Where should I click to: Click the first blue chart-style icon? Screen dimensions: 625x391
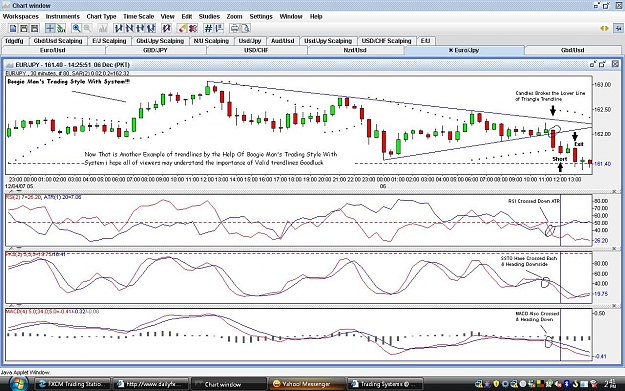(118, 28)
